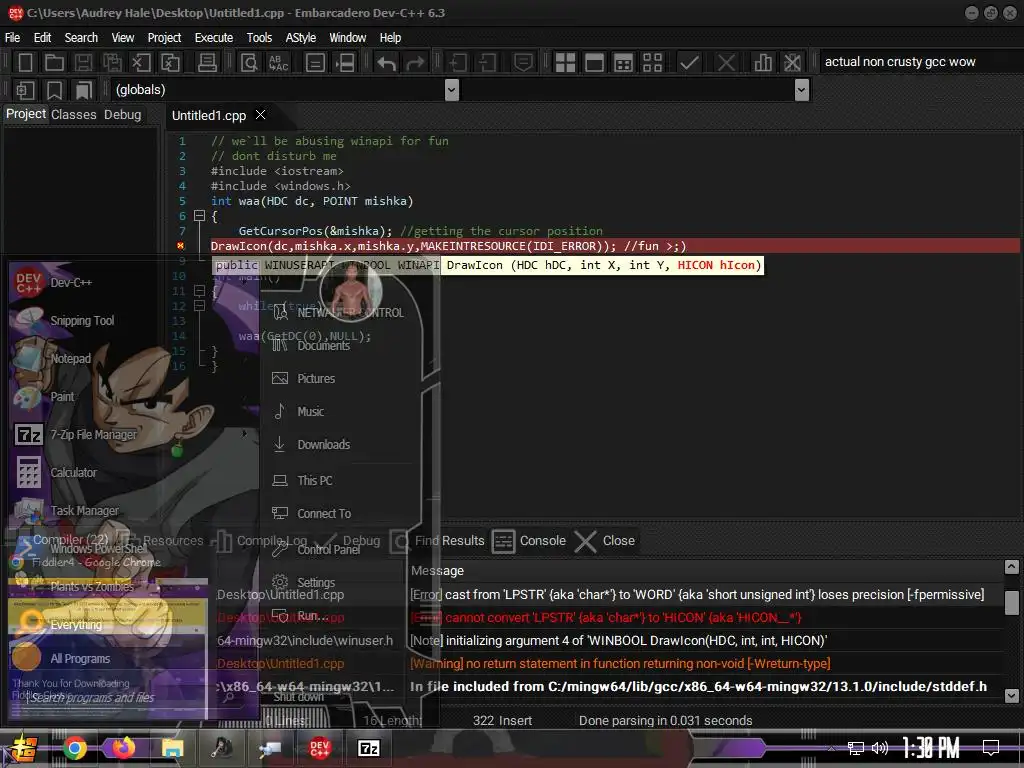This screenshot has width=1024, height=768.
Task: Open the File menu
Action: click(x=12, y=38)
